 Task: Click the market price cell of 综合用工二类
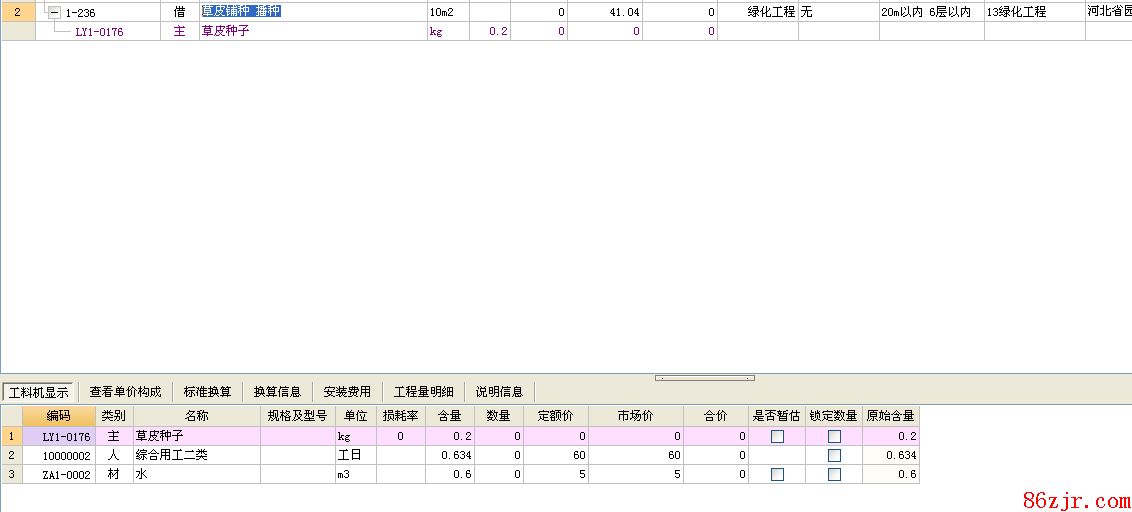click(x=635, y=456)
